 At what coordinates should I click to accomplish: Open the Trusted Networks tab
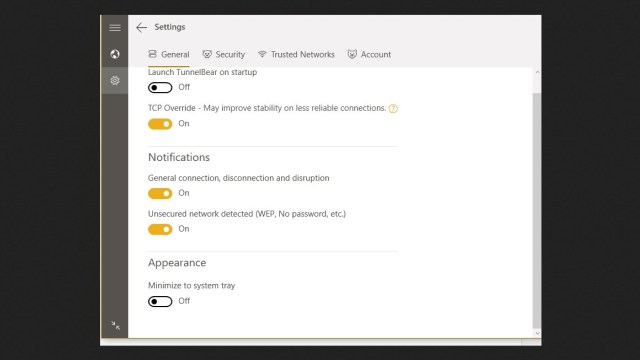point(296,54)
